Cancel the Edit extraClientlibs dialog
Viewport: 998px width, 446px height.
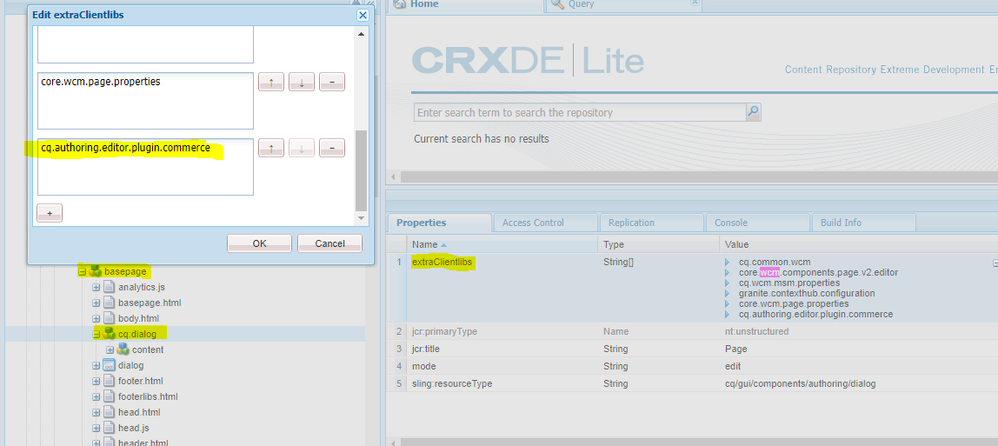(330, 243)
